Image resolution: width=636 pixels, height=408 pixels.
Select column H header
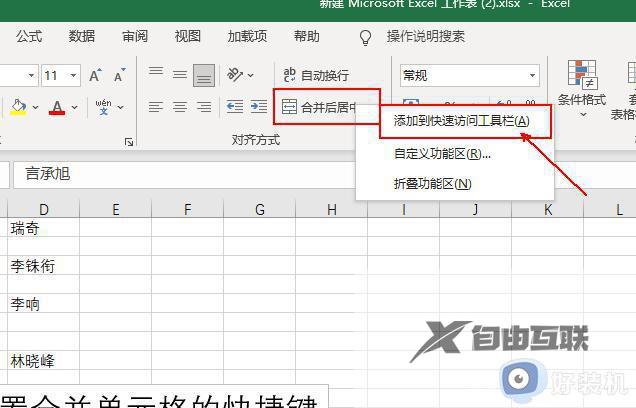(x=332, y=210)
